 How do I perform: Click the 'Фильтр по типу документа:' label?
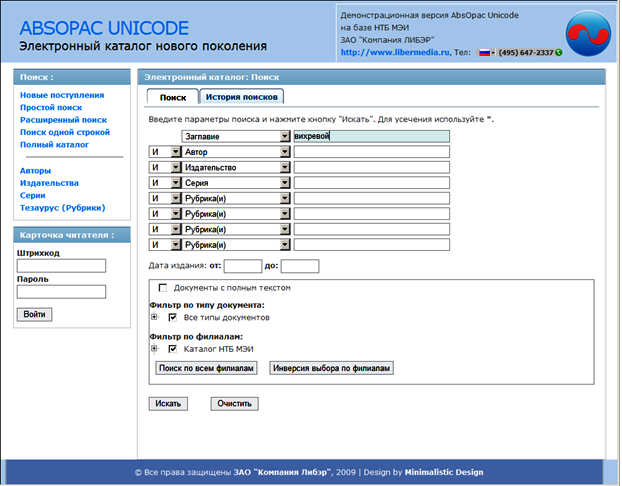pos(207,305)
